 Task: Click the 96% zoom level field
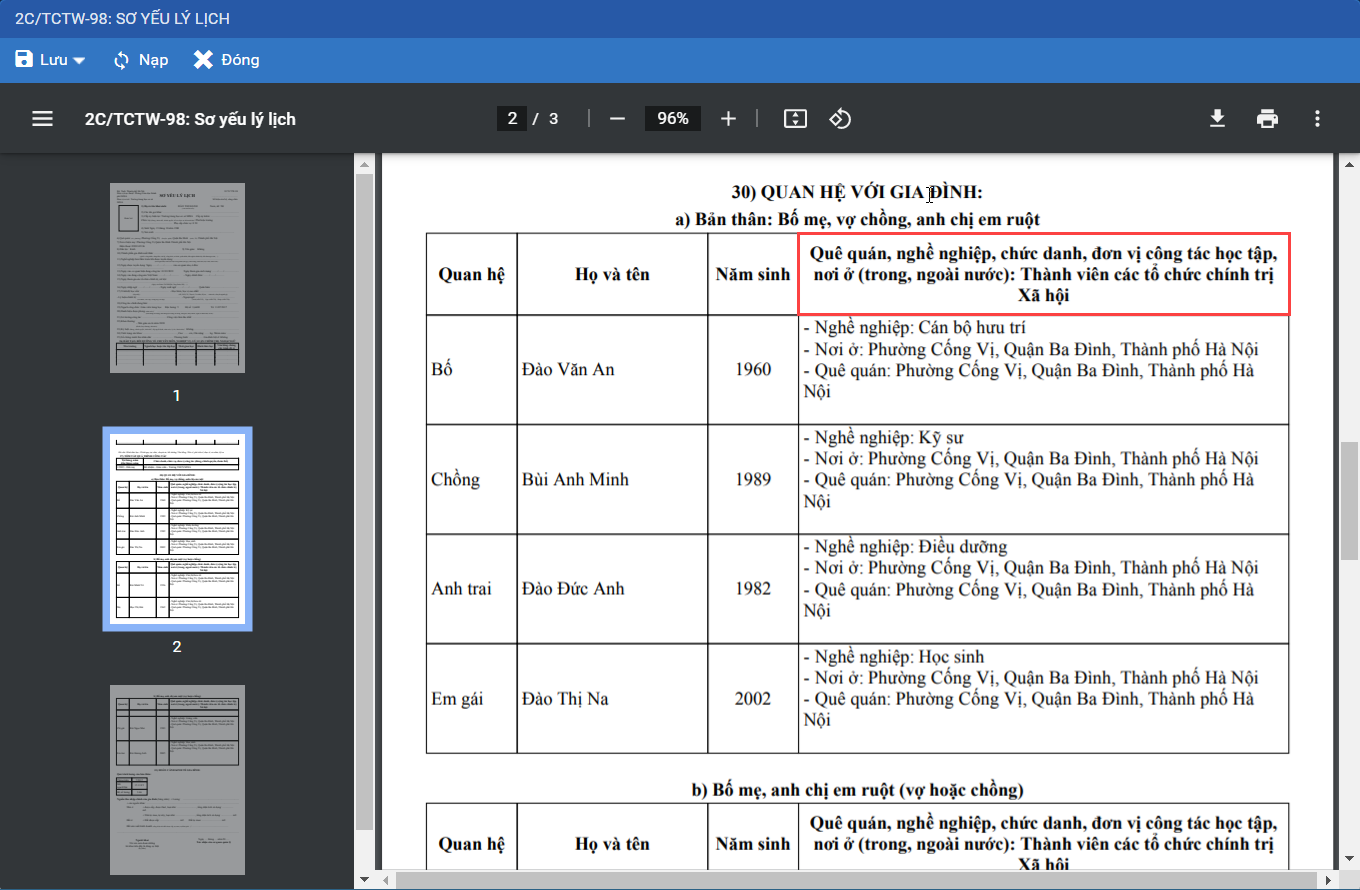[673, 119]
